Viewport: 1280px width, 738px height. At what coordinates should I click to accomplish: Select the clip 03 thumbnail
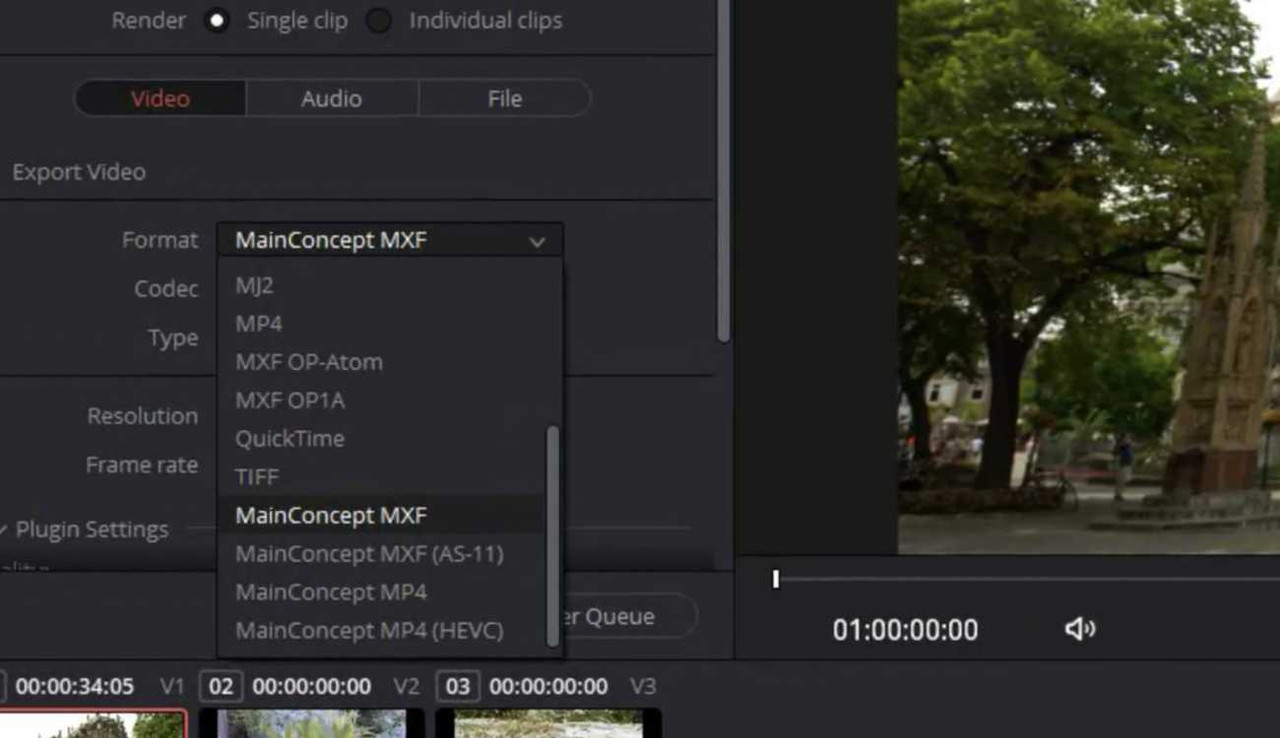549,724
